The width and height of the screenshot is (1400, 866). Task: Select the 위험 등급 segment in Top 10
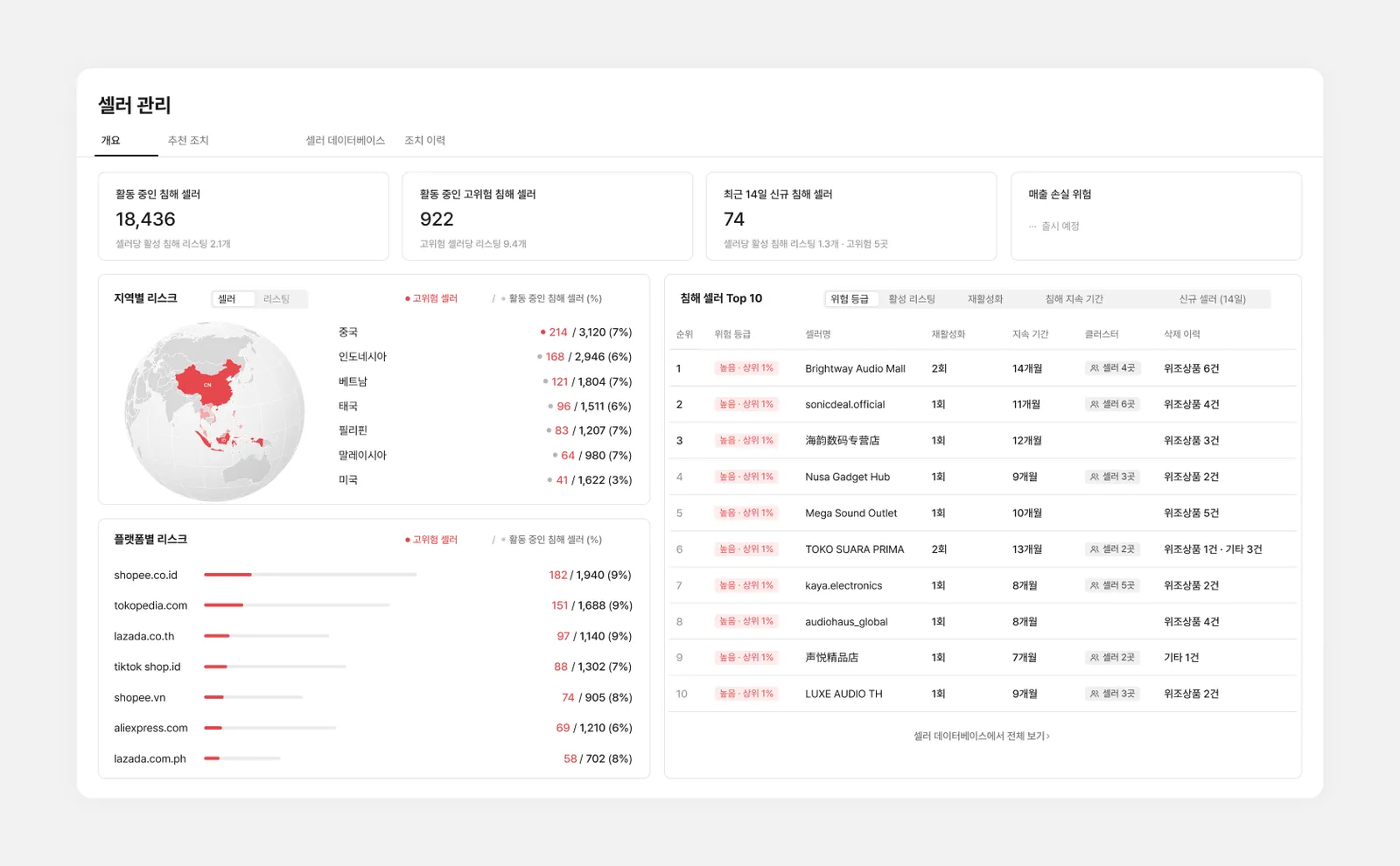850,299
